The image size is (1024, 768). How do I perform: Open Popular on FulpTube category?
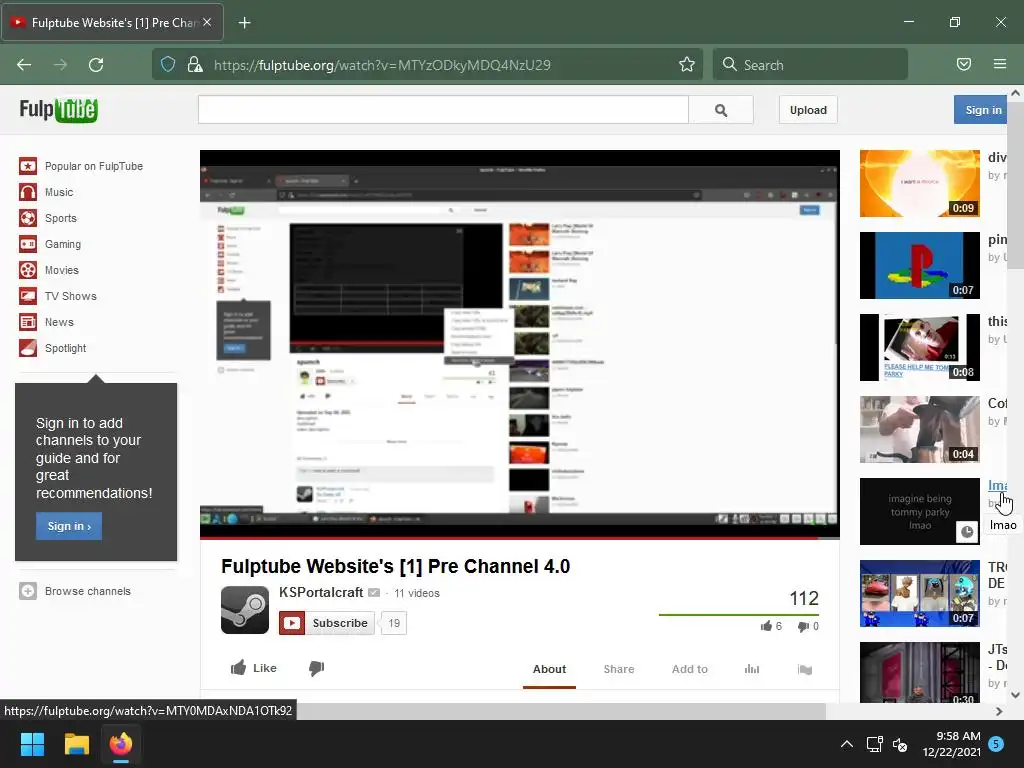click(x=93, y=166)
